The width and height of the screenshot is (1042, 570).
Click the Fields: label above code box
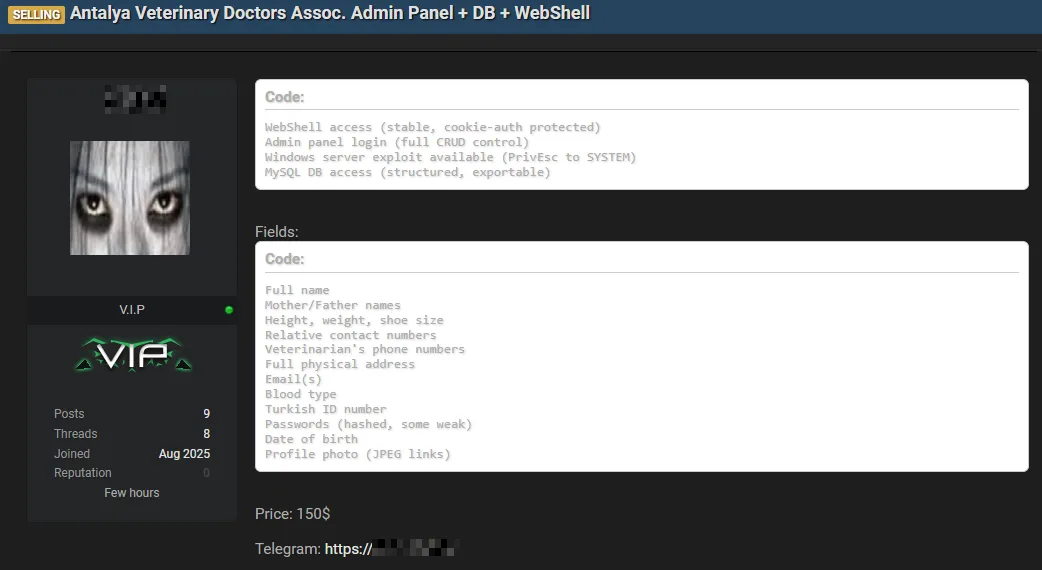[x=276, y=232]
